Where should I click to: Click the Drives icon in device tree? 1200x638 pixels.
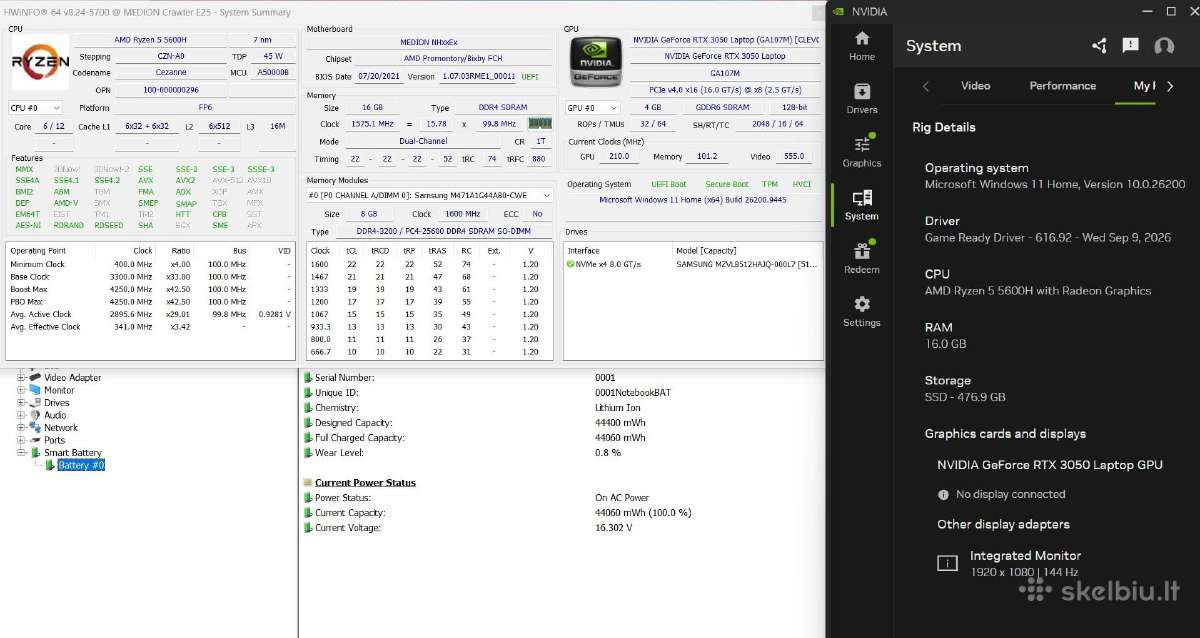click(35, 403)
